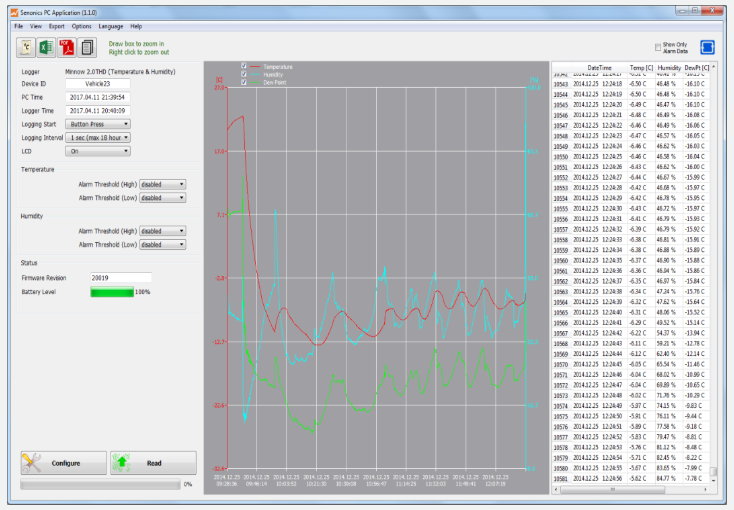Image resolution: width=734 pixels, height=510 pixels.
Task: Open the Logging Interval dropdown
Action: click(98, 138)
